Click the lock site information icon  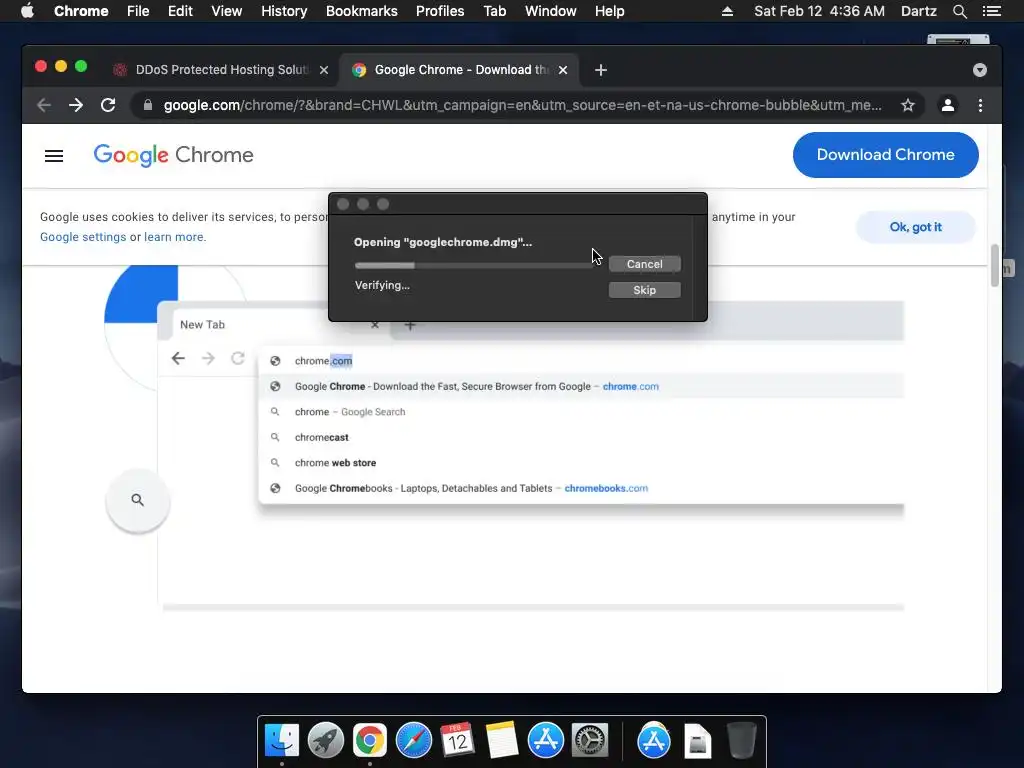click(148, 105)
